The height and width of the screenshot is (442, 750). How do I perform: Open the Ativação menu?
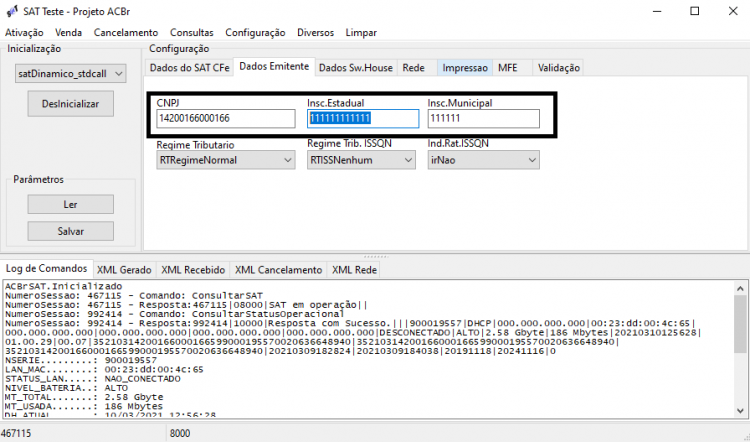pyautogui.click(x=24, y=33)
